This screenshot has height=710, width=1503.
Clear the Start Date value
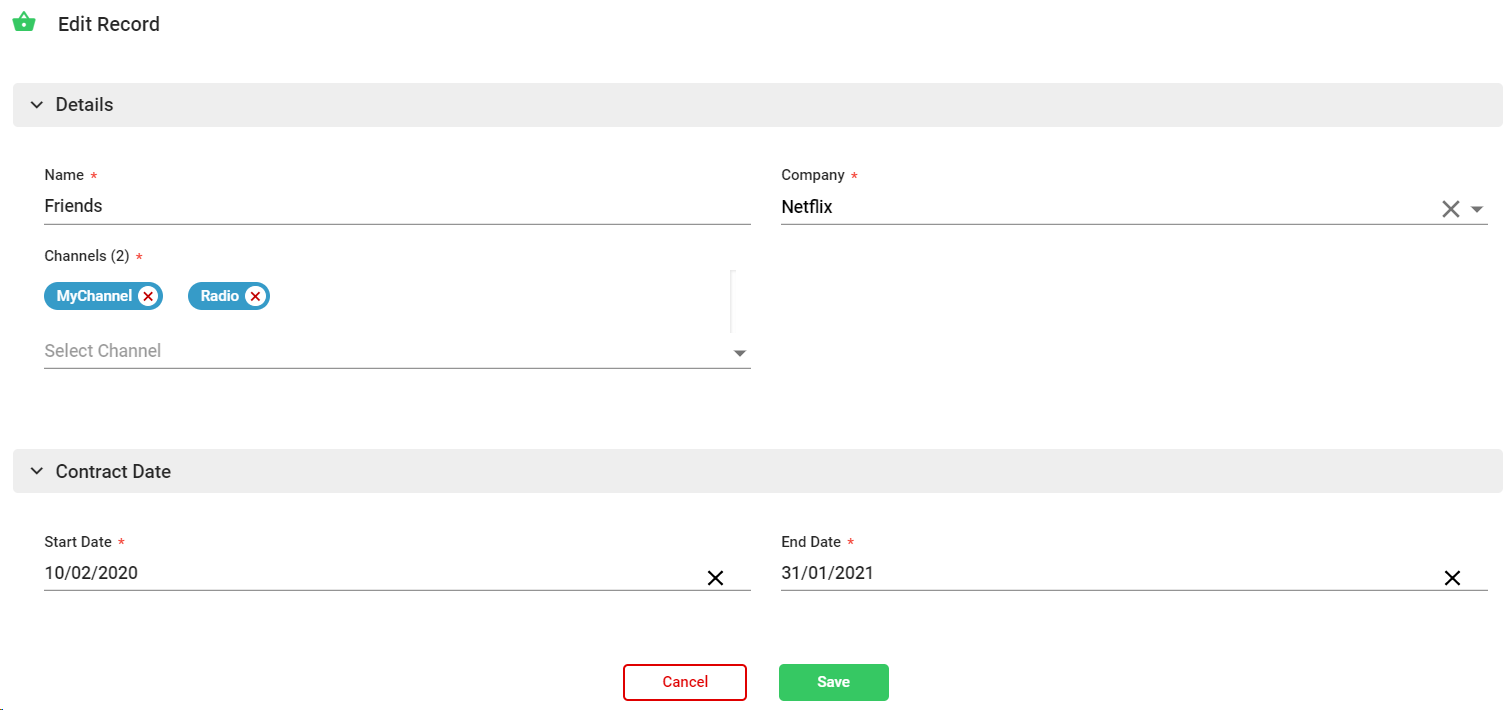[x=715, y=578]
